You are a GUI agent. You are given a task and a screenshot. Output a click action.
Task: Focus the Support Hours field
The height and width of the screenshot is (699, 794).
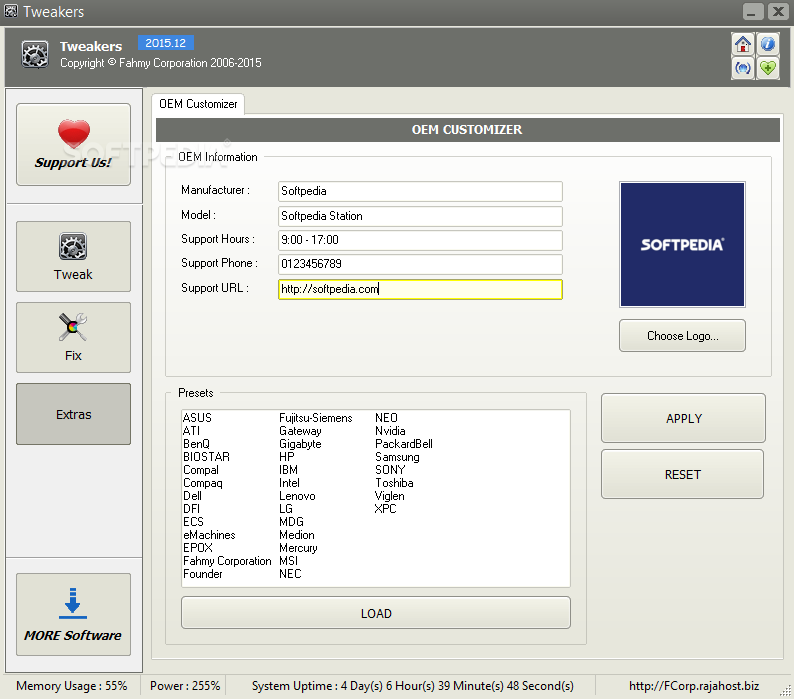420,240
